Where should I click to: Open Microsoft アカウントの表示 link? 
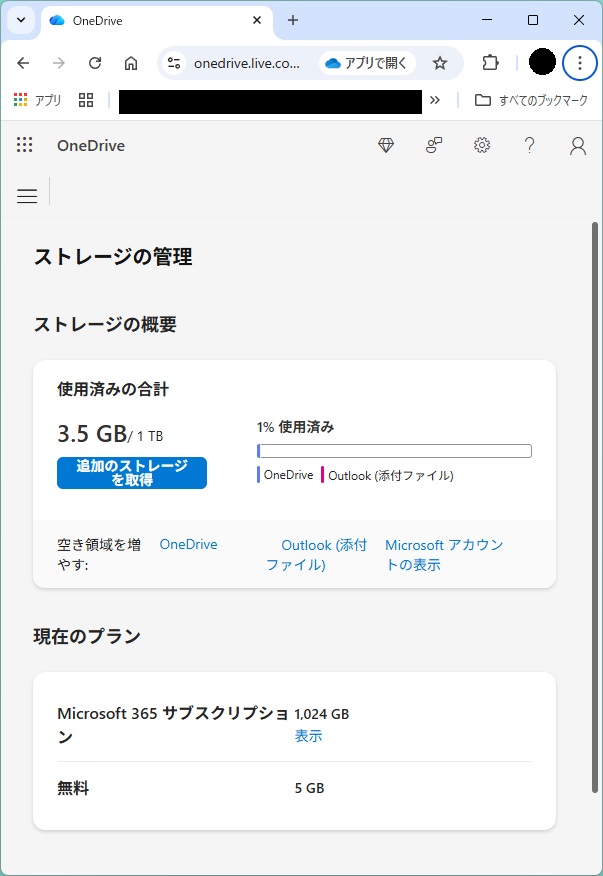(444, 554)
